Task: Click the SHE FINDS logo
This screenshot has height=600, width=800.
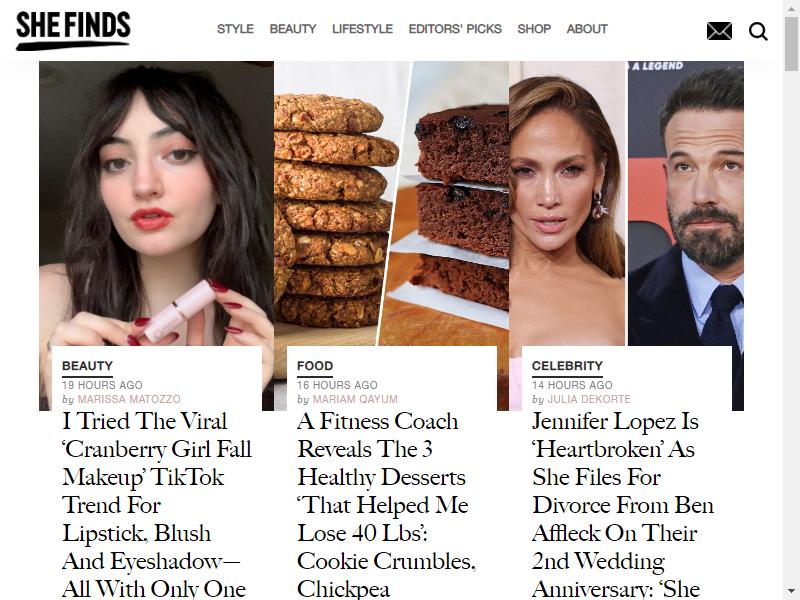Action: coord(73,31)
